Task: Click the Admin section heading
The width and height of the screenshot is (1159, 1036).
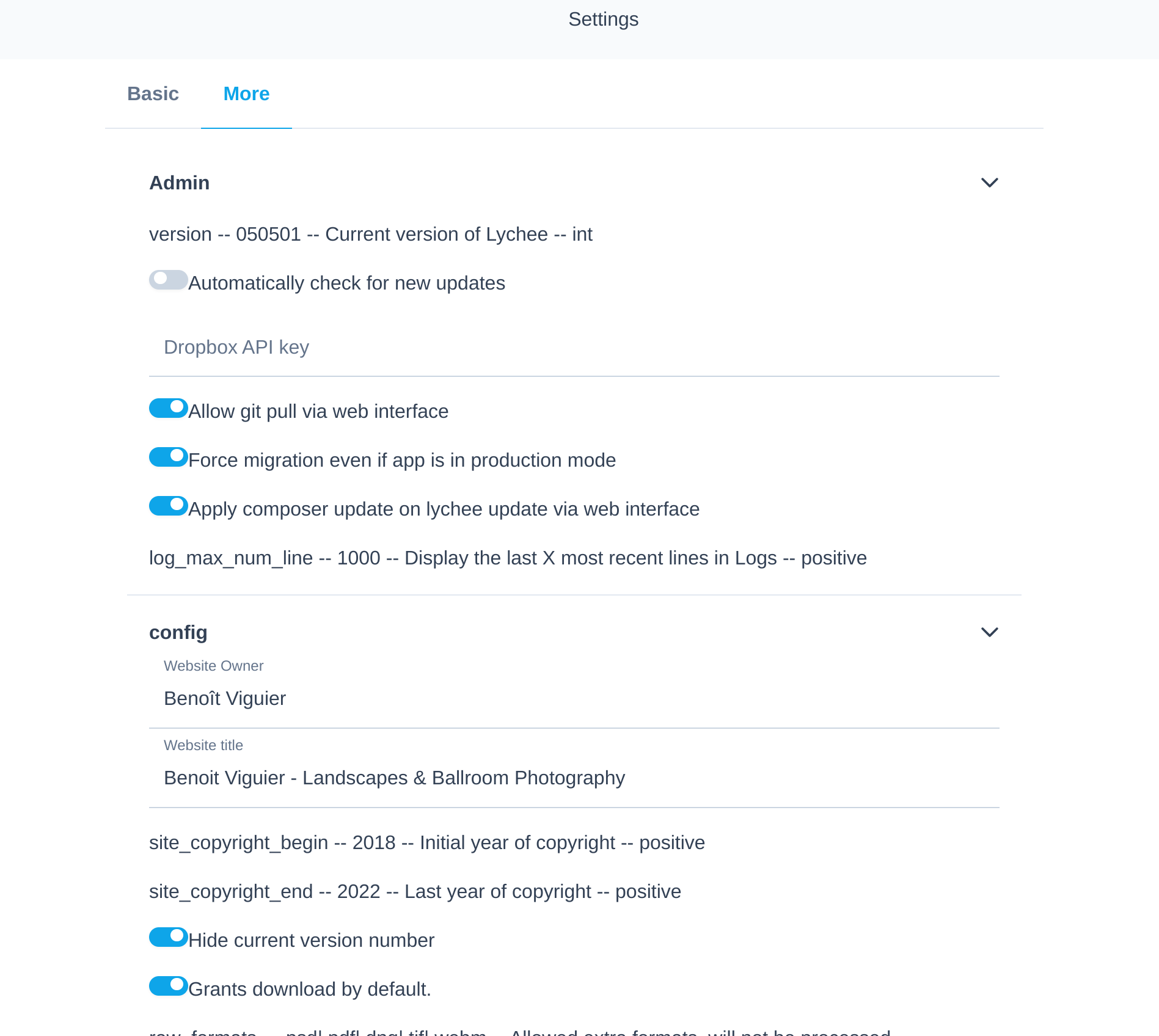Action: pyautogui.click(x=180, y=183)
